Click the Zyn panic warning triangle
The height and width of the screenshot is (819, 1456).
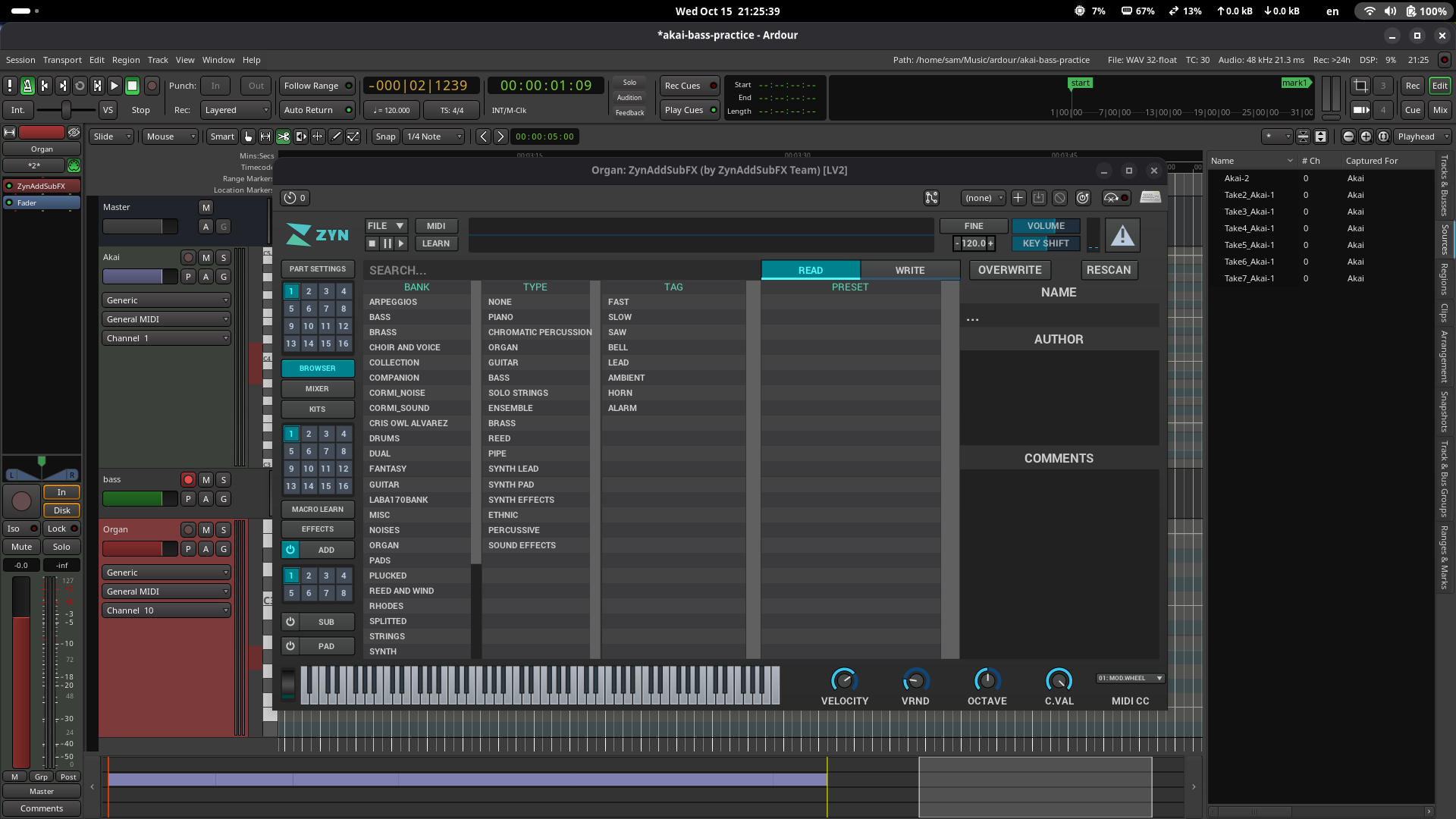[1122, 236]
